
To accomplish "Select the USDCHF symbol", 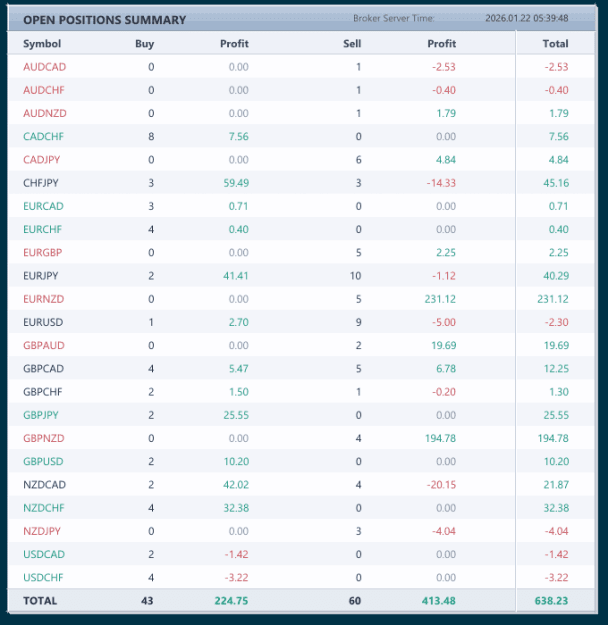I will pyautogui.click(x=43, y=577).
